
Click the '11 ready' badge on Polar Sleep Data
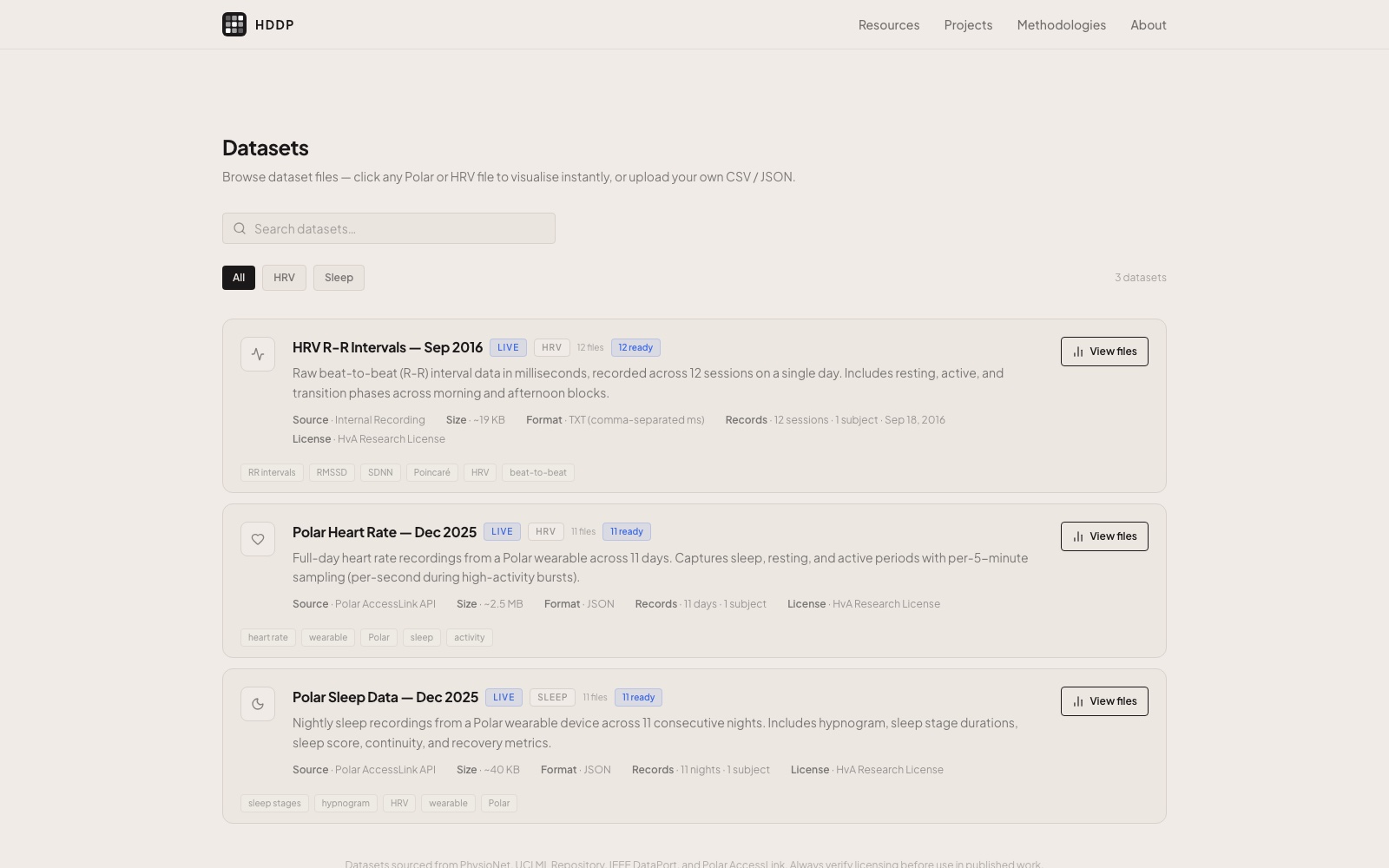pyautogui.click(x=638, y=697)
